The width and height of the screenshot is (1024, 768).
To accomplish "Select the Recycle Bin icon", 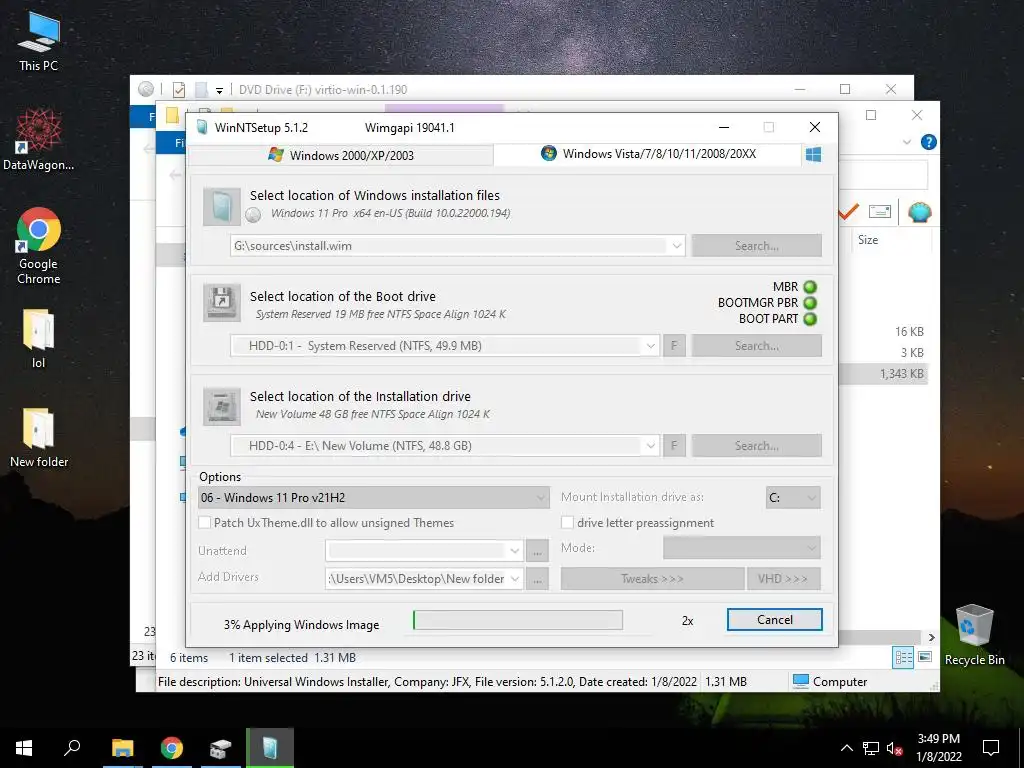I will pyautogui.click(x=974, y=635).
